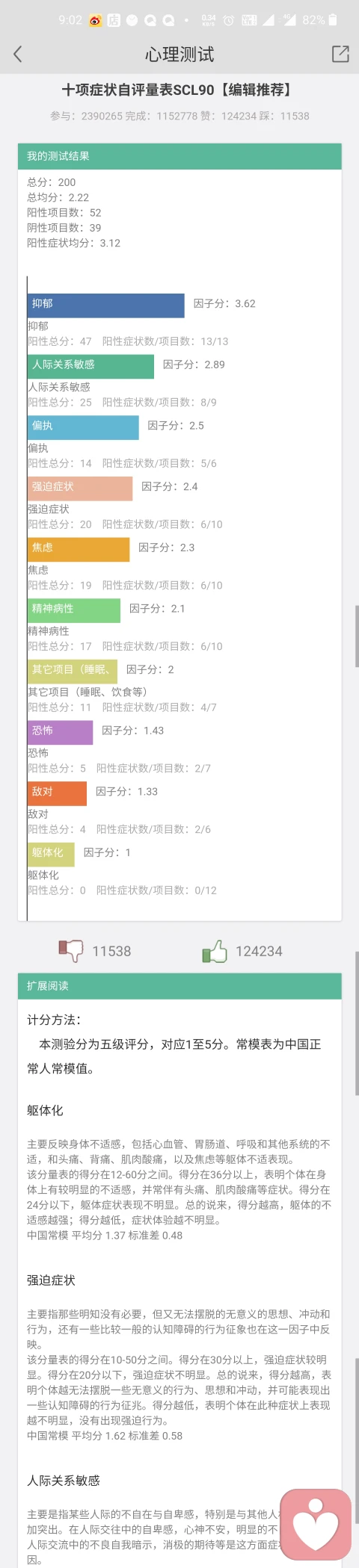
Task: Tap the thumbs-up like icon
Action: click(x=215, y=950)
